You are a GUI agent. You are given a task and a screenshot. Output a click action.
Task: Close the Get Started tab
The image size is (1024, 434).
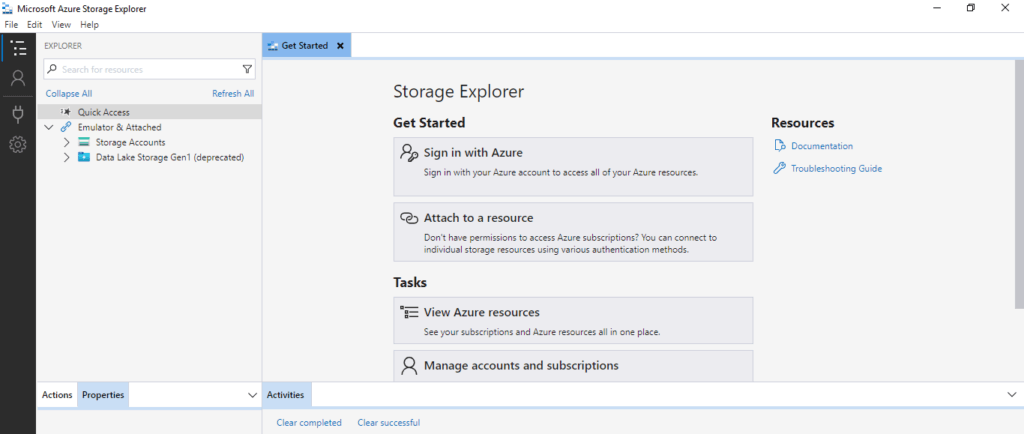[x=340, y=46]
